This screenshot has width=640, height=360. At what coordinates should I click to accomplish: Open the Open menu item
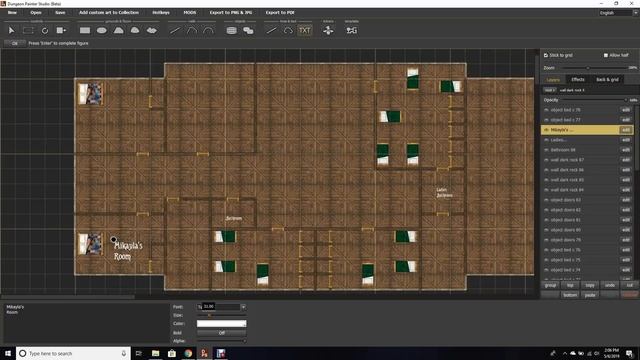tap(36, 13)
